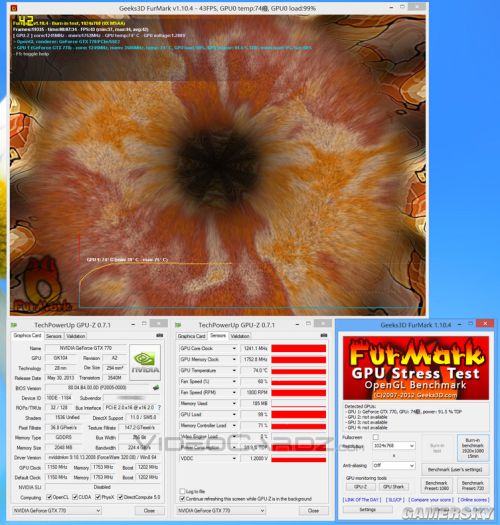This screenshot has height=525, width=500.
Task: Click the 74.0 °C GPU temperature value
Action: click(255, 371)
